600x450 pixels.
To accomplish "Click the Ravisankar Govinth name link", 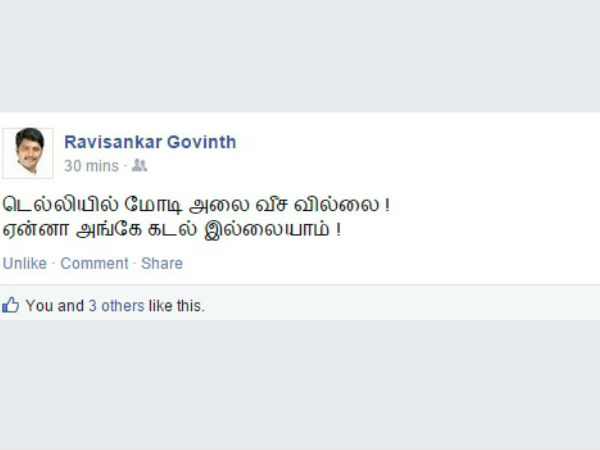I will [x=150, y=142].
